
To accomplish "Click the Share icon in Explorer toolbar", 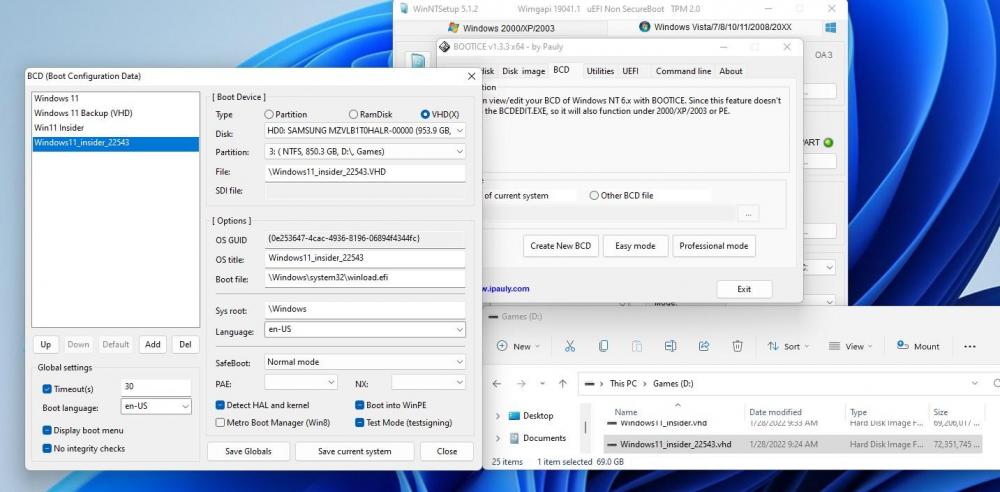I will pyautogui.click(x=703, y=346).
